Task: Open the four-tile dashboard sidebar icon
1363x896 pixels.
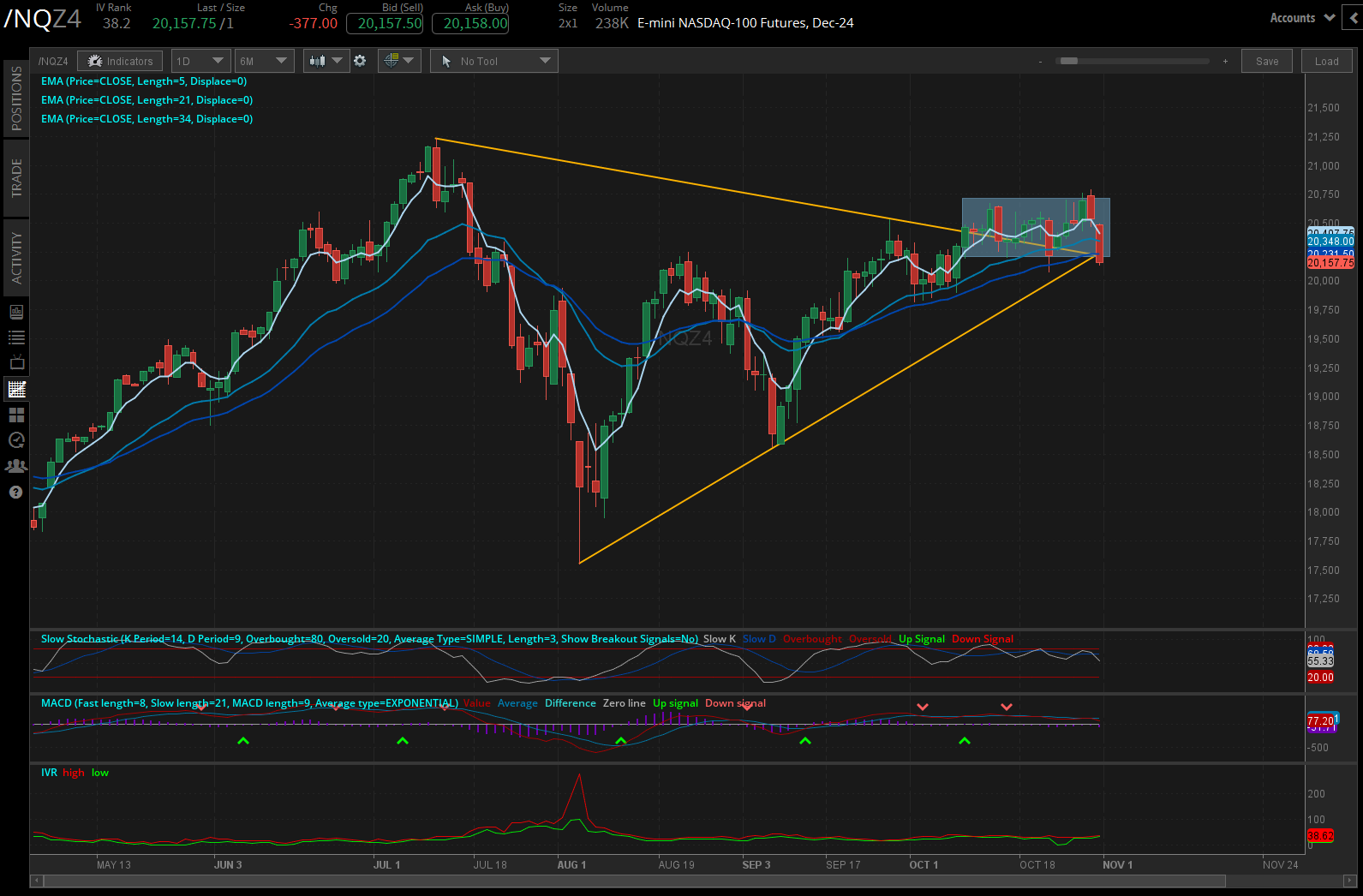Action: (x=16, y=415)
